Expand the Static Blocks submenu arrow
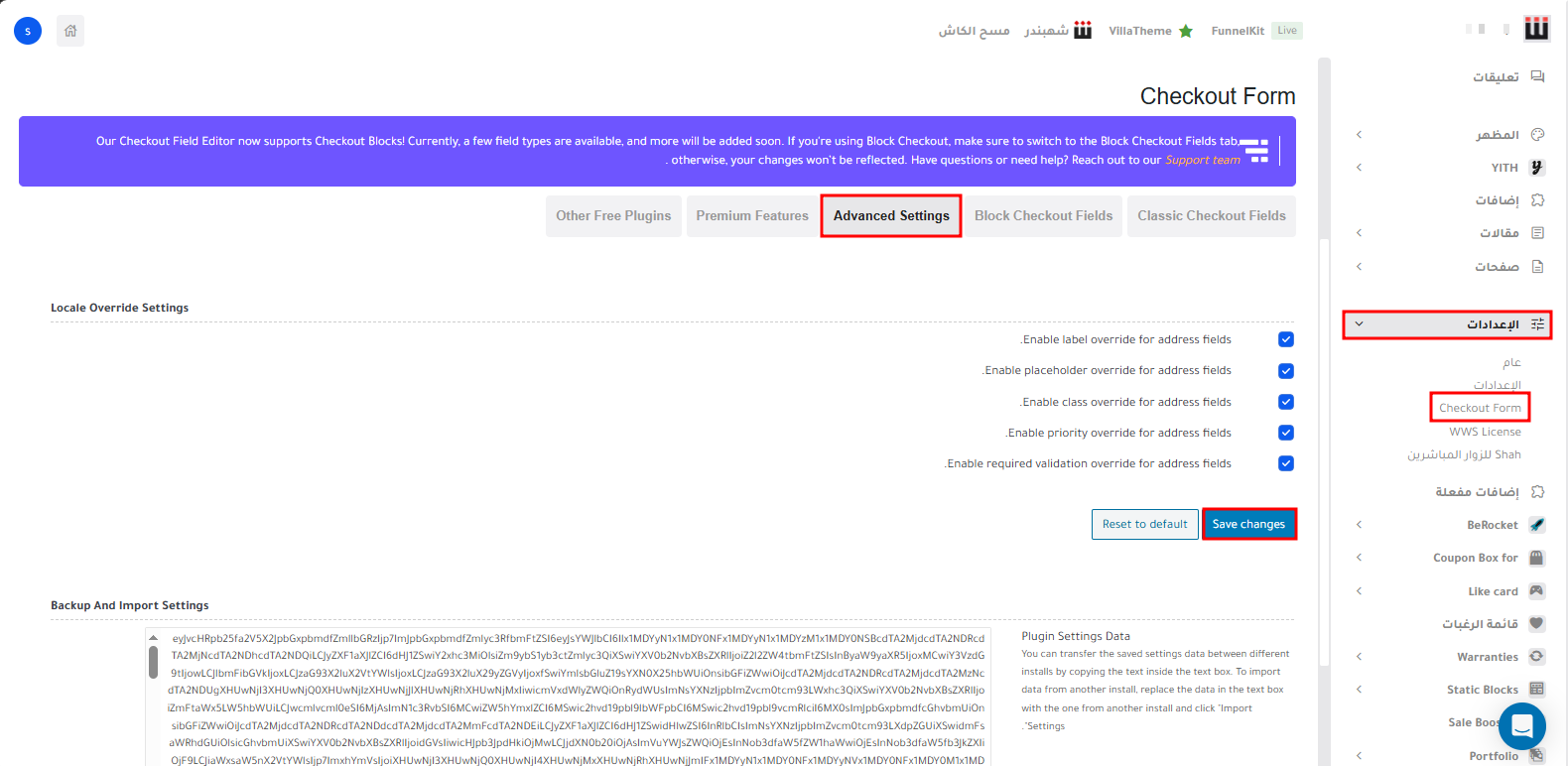 [x=1359, y=690]
